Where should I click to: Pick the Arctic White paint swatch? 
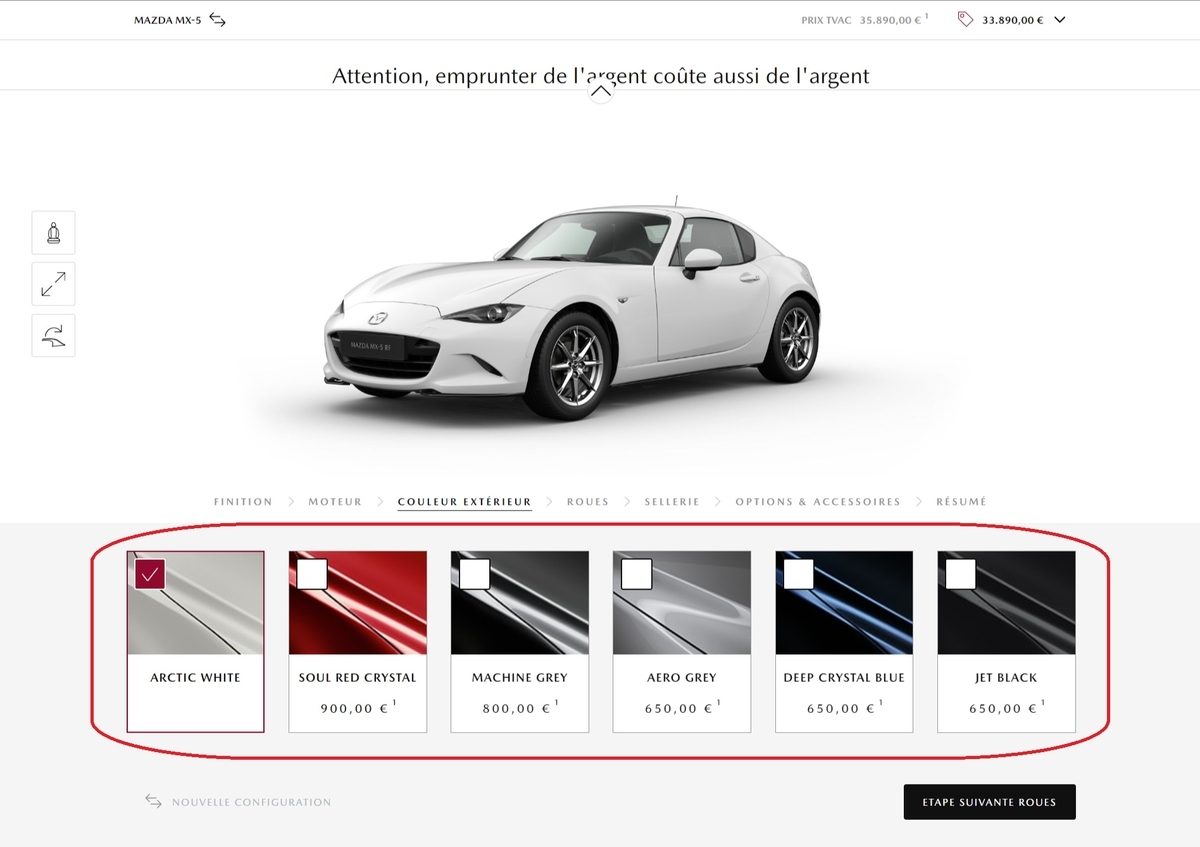196,603
